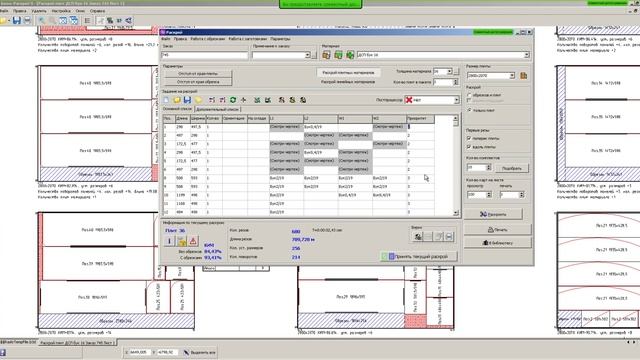Open the Справка menu in the main window
The image size is (640, 360).
point(97,11)
